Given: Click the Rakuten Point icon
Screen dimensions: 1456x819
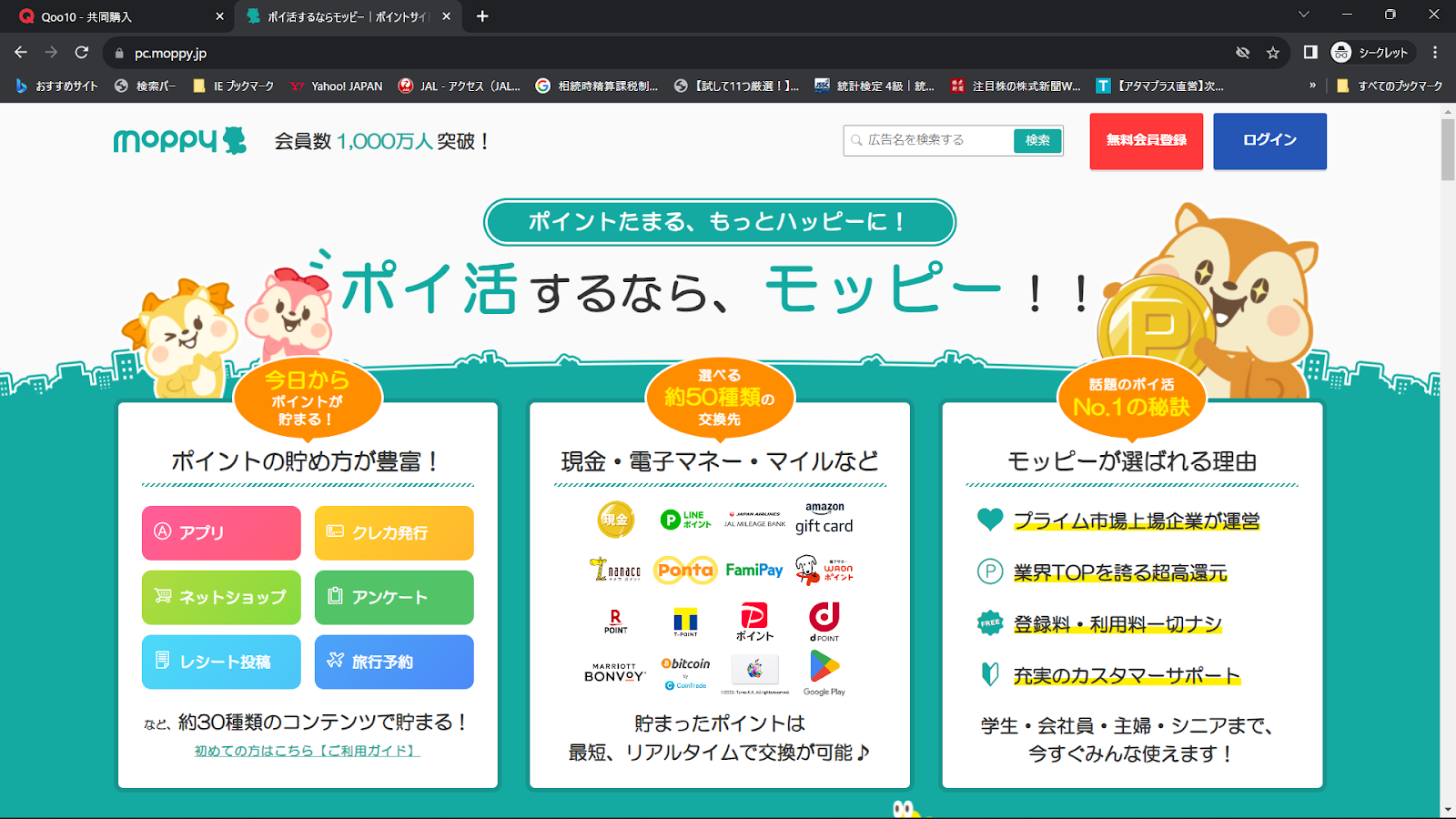Looking at the screenshot, I should click(x=616, y=622).
